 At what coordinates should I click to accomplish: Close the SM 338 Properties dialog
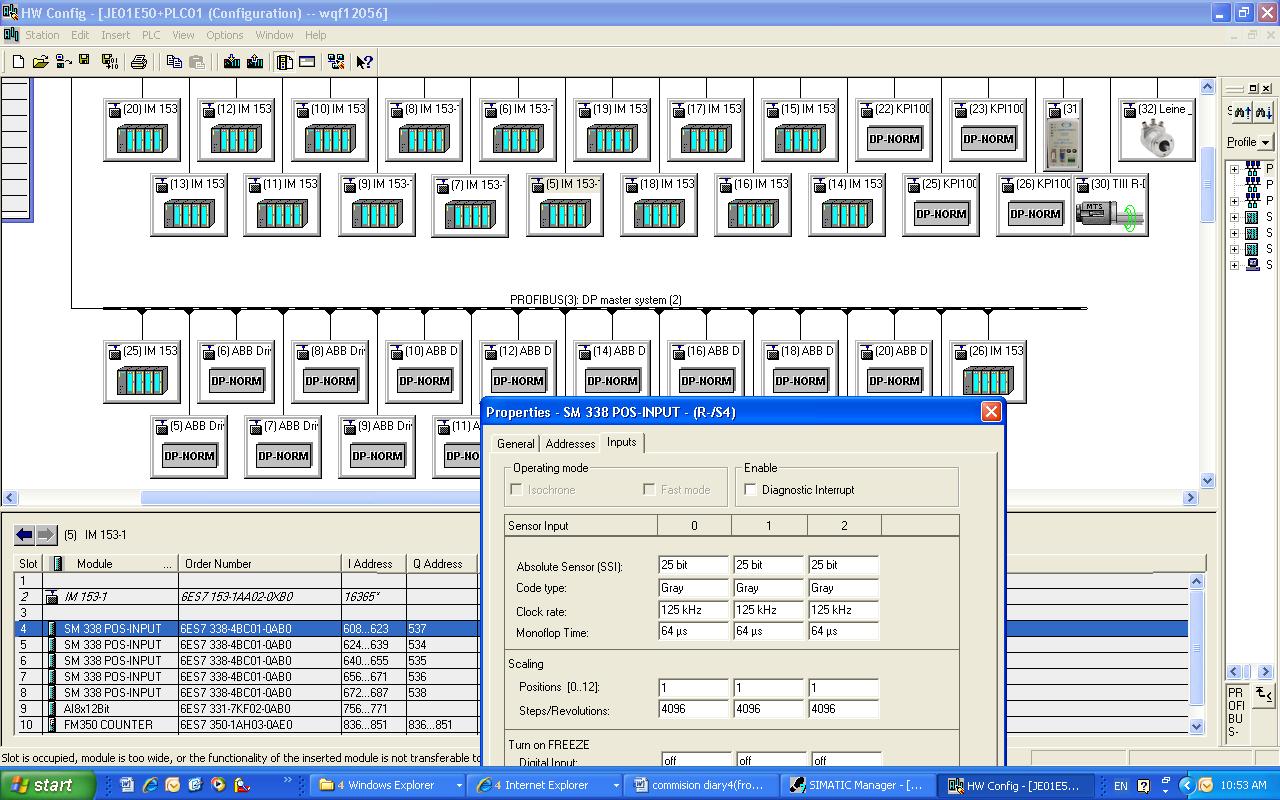(991, 412)
